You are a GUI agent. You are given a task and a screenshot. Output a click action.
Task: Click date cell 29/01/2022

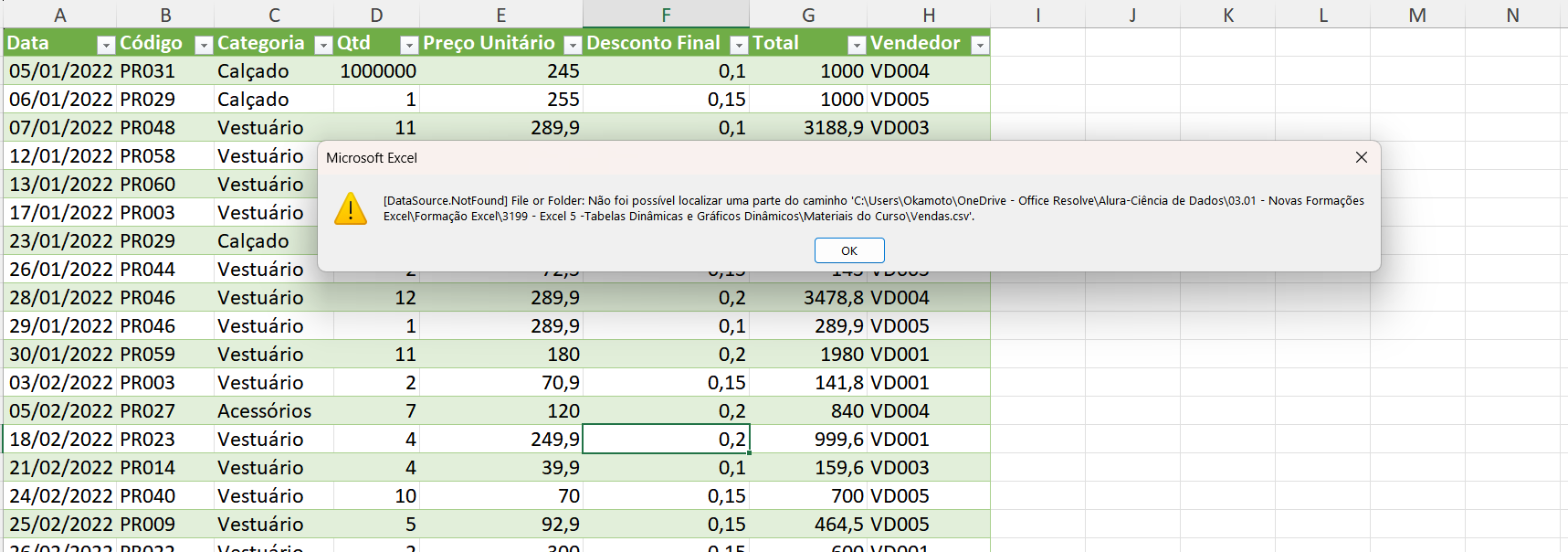pyautogui.click(x=60, y=326)
